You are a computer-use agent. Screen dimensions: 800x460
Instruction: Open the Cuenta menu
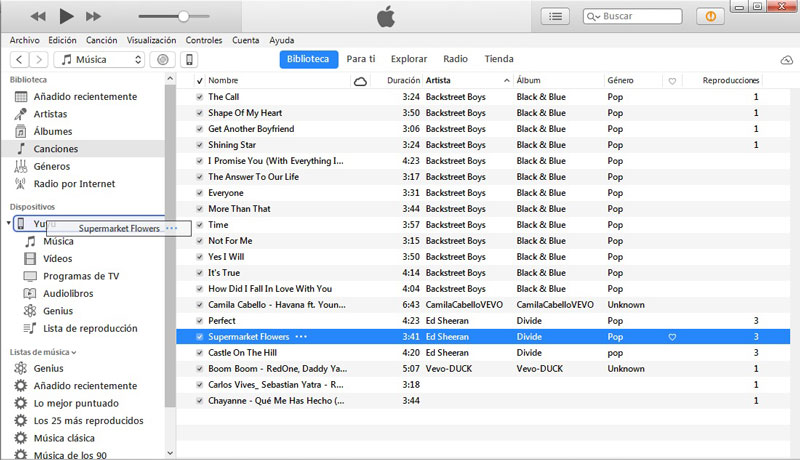245,40
